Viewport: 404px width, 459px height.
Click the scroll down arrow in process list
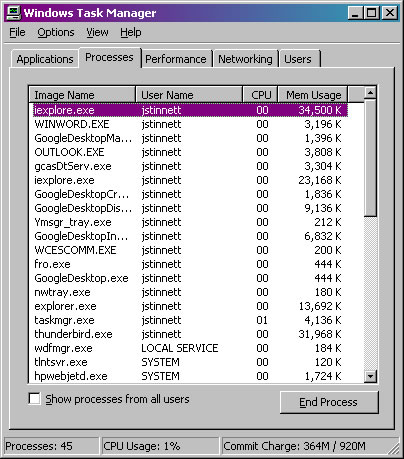coord(370,377)
